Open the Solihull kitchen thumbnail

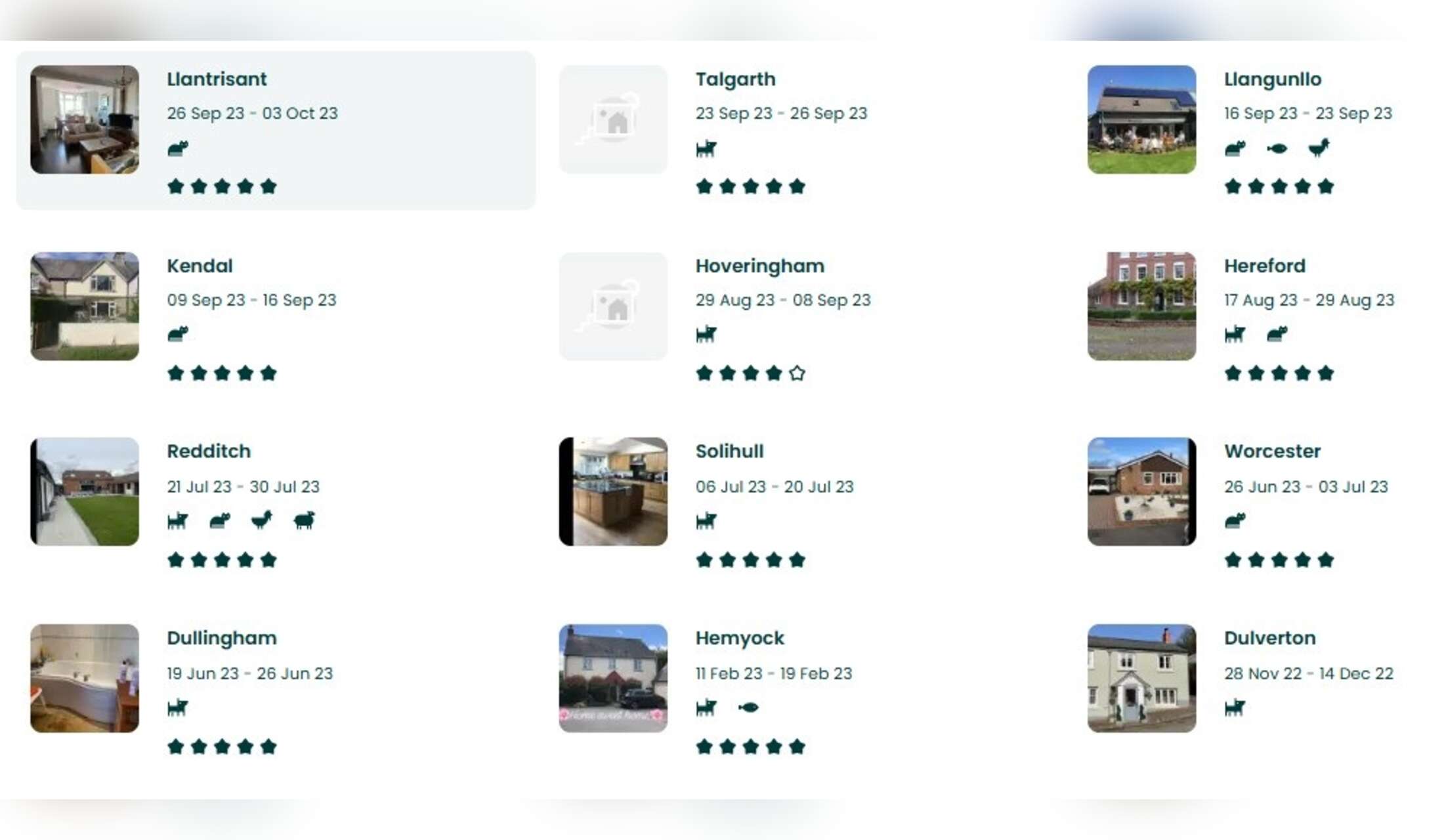[613, 492]
